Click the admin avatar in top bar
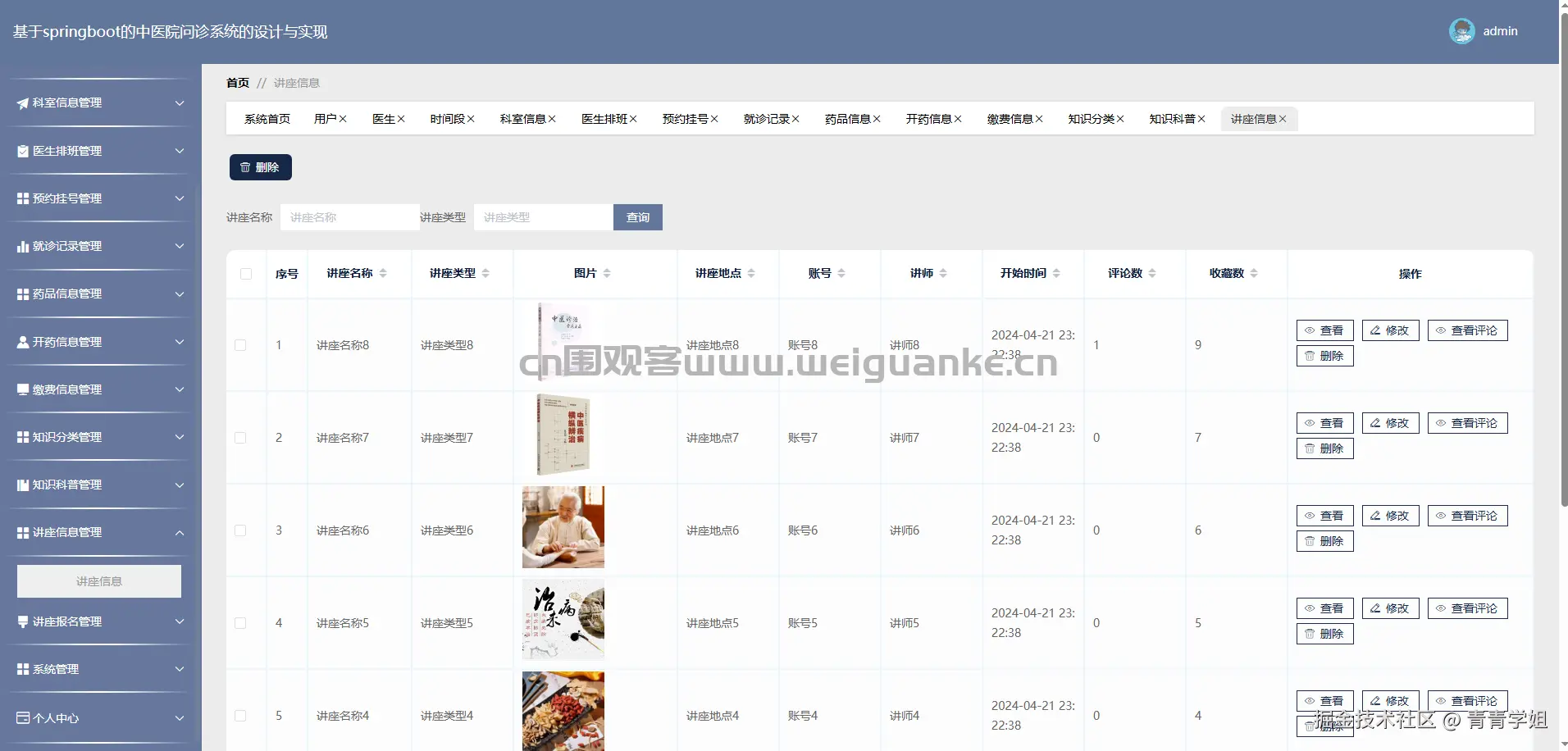This screenshot has width=1568, height=751. [1461, 30]
